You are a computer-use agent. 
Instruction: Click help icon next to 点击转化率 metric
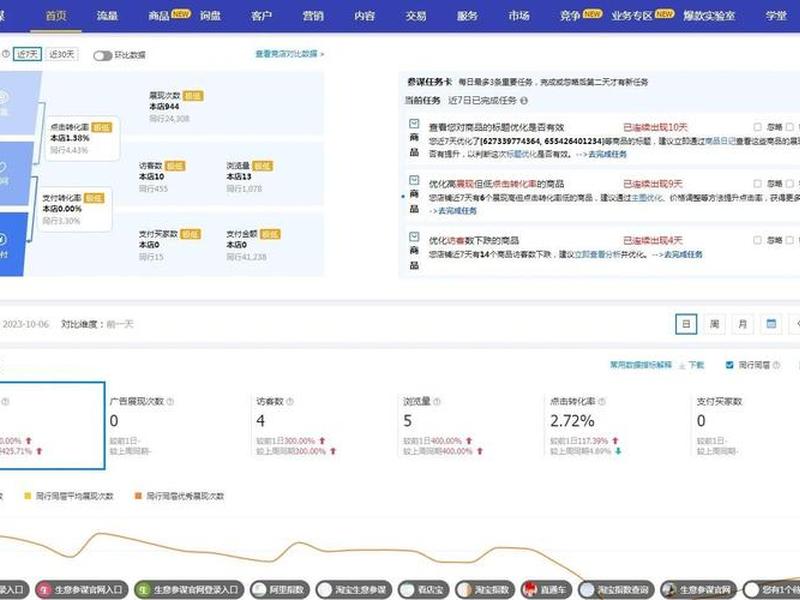(x=602, y=402)
